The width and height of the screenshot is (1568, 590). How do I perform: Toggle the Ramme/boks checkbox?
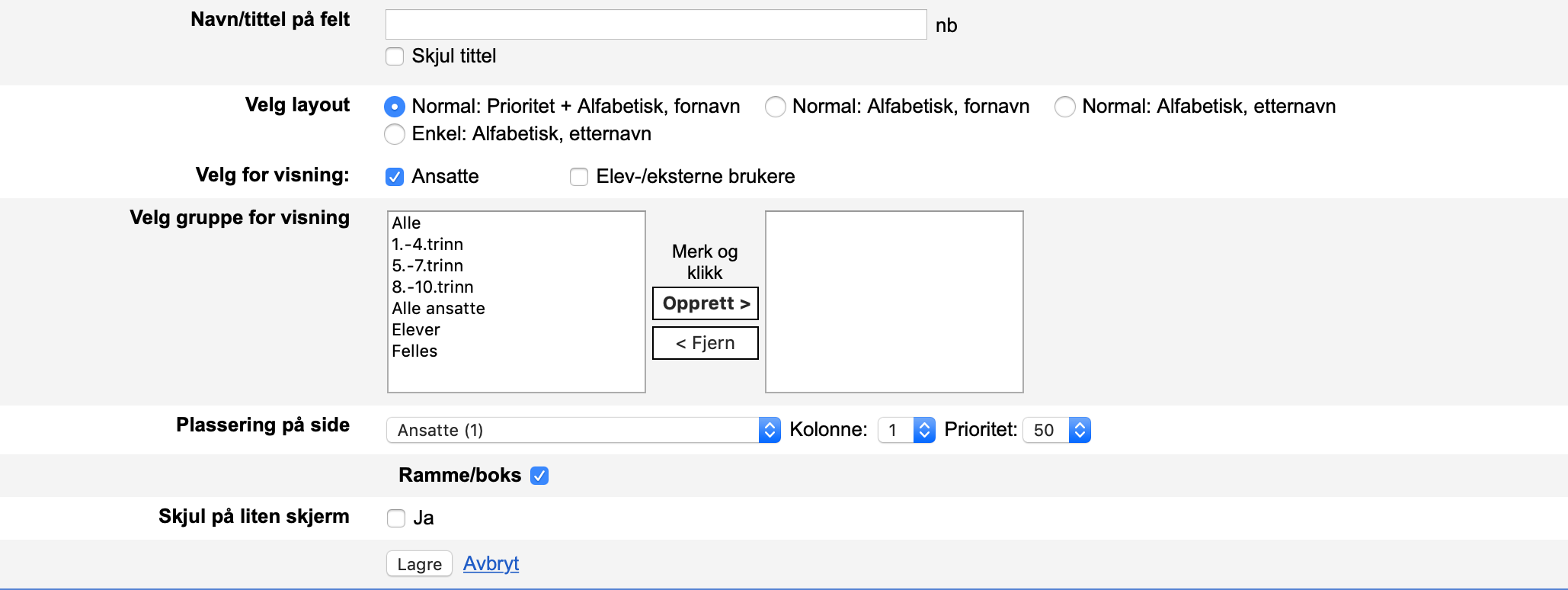[539, 476]
